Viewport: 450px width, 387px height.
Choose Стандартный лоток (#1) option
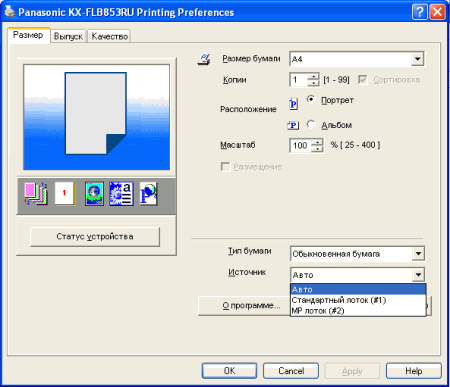358,300
